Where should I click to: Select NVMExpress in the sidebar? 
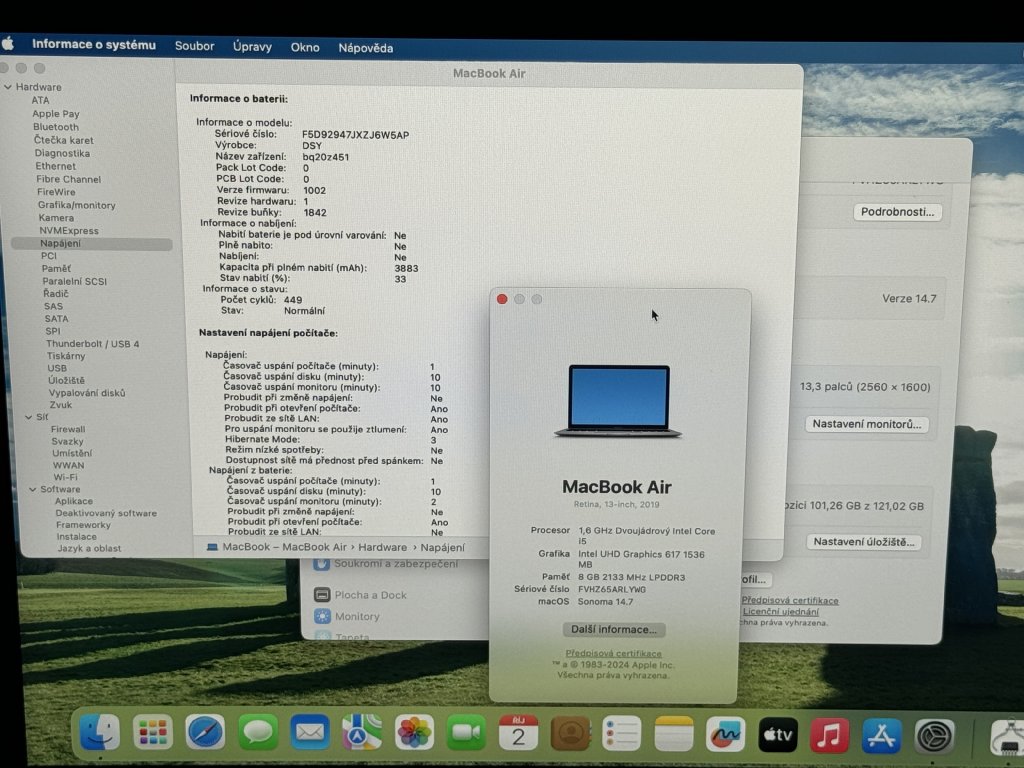(69, 231)
